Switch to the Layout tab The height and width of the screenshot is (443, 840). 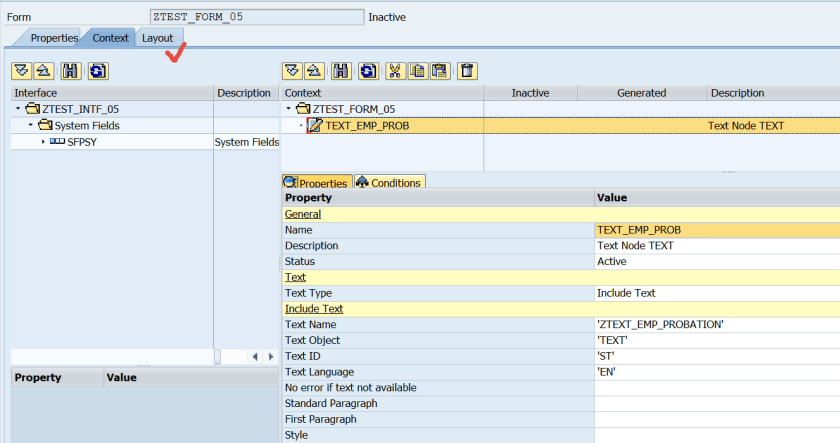[x=157, y=38]
